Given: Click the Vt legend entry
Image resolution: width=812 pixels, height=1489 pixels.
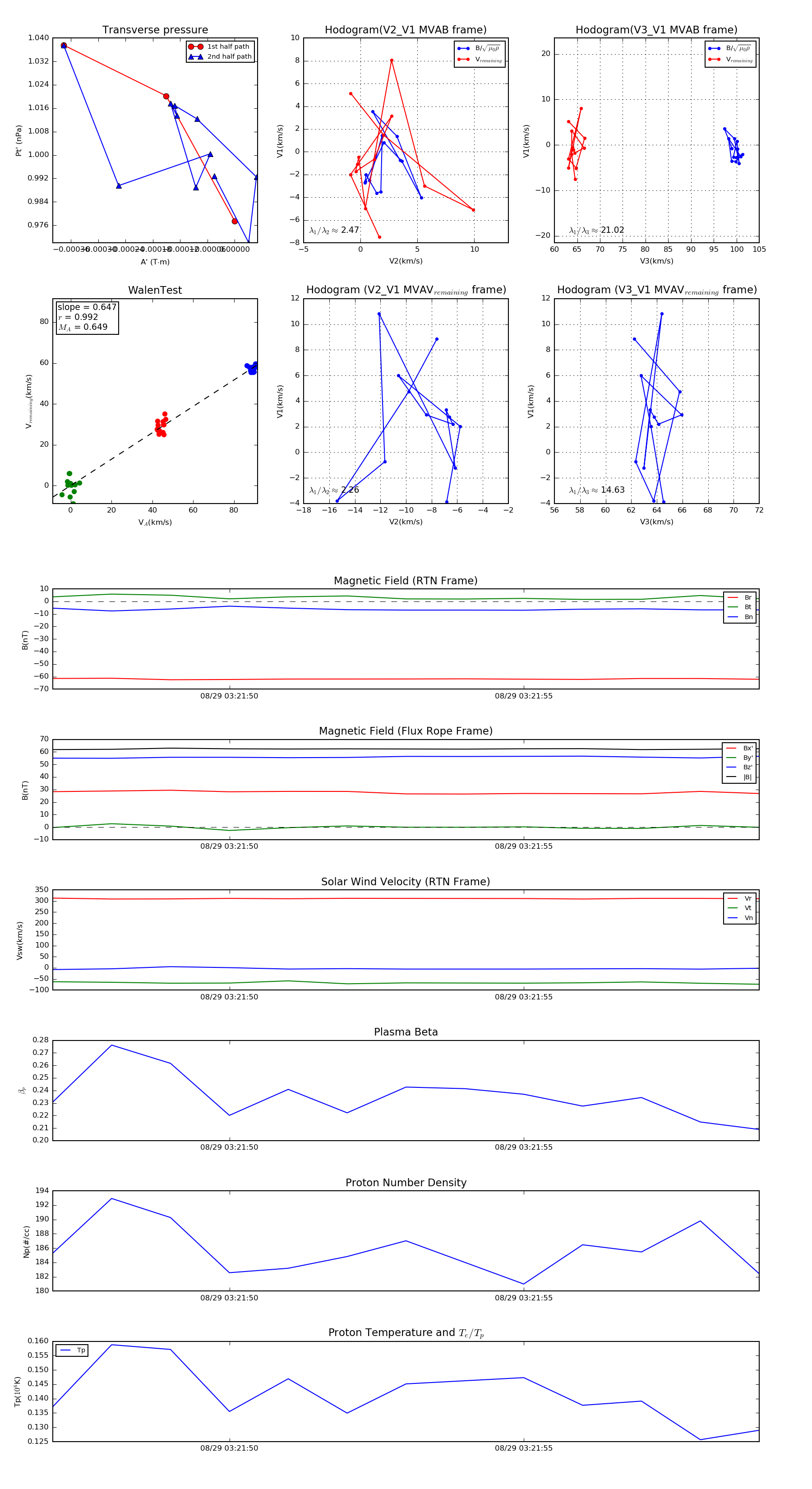Looking at the screenshot, I should click(x=740, y=908).
